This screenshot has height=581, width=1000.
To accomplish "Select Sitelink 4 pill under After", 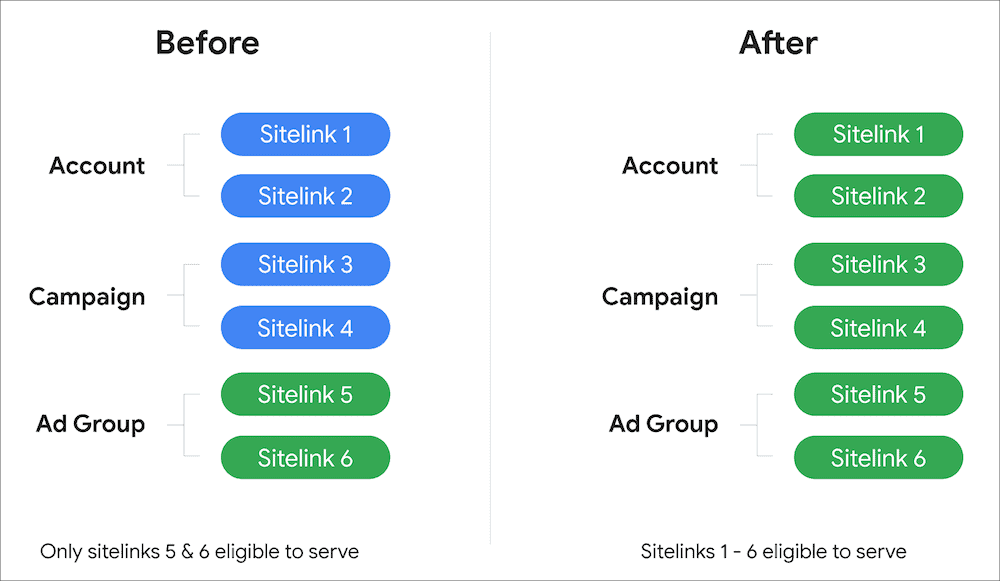I will [x=878, y=327].
